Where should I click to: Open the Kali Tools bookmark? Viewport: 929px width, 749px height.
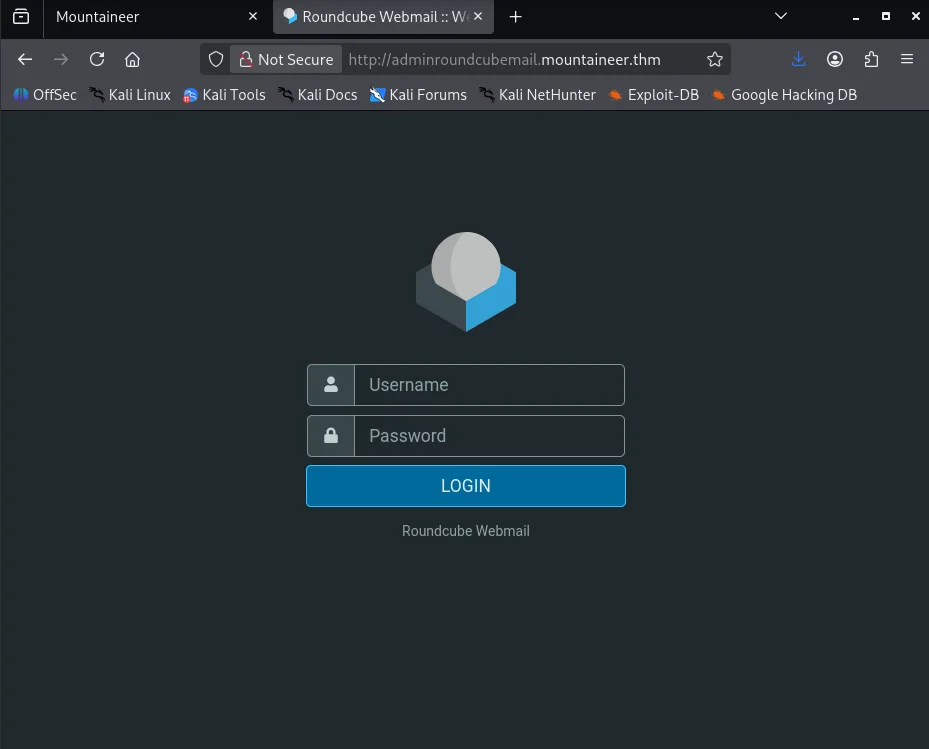click(x=224, y=95)
